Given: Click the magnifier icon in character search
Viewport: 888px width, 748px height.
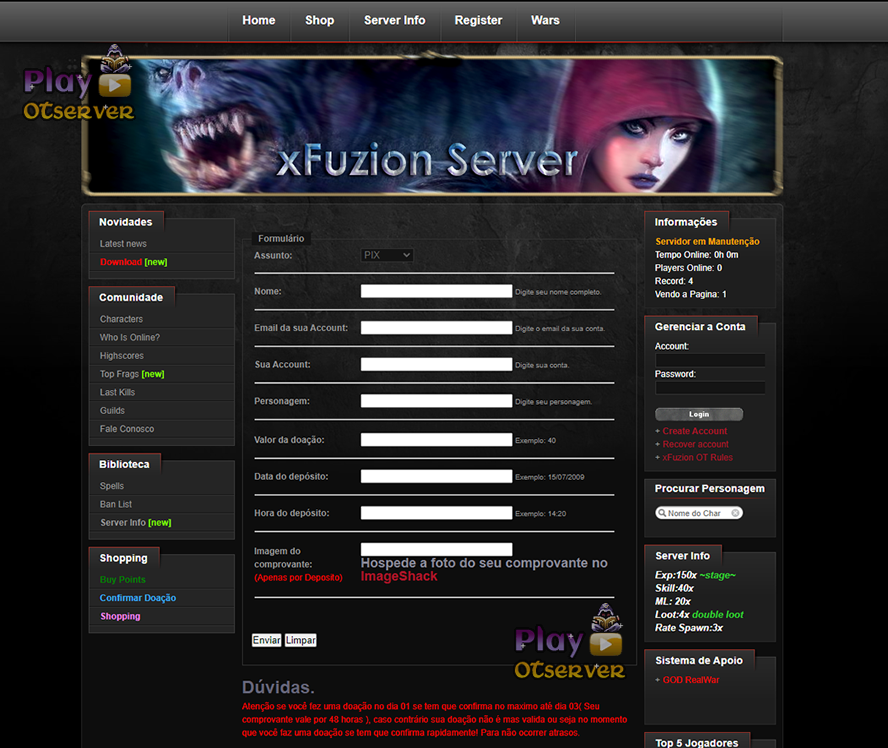Looking at the screenshot, I should tap(661, 513).
